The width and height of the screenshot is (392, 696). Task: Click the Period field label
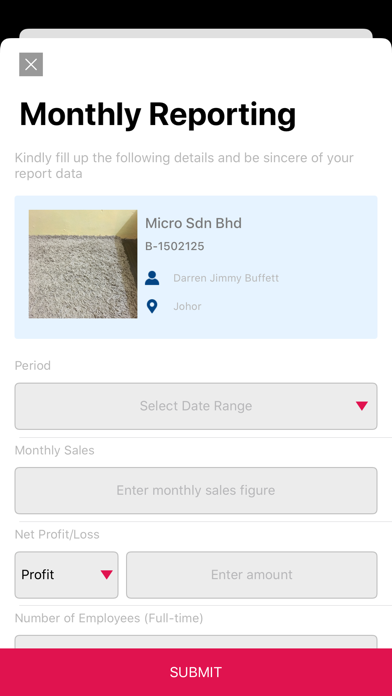coord(33,366)
